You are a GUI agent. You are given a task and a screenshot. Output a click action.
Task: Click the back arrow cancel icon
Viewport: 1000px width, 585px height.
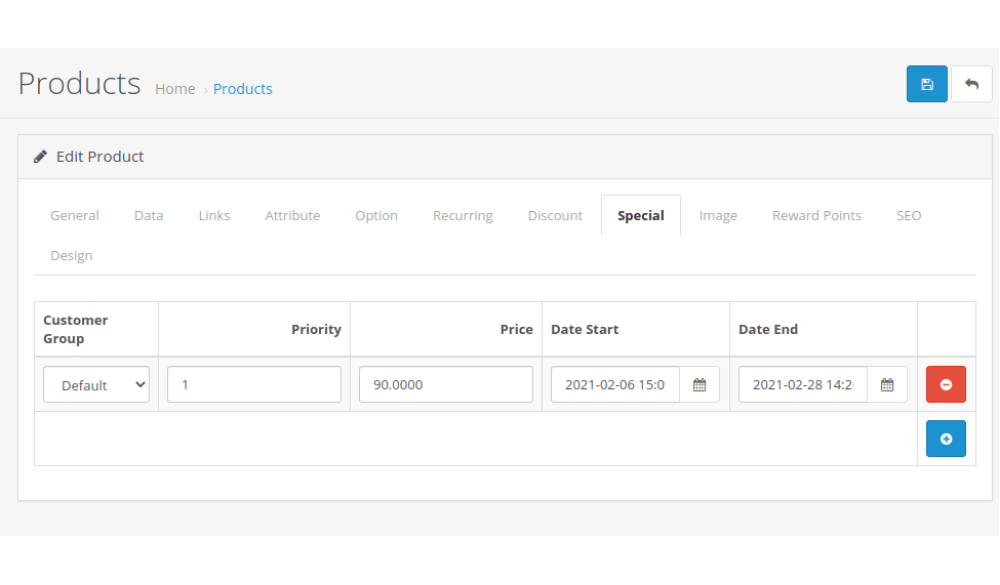(x=971, y=85)
